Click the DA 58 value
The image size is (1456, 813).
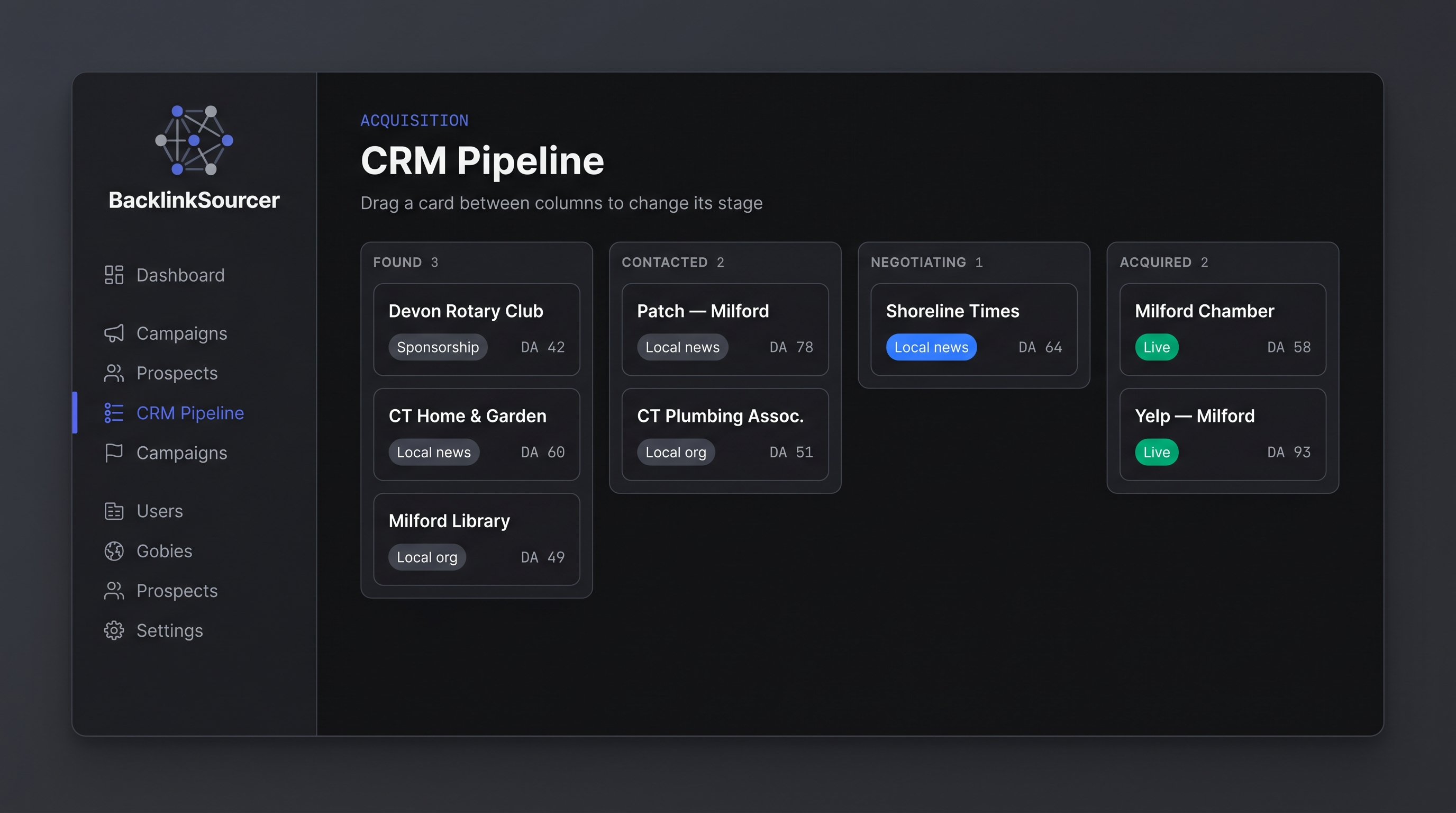tap(1289, 347)
